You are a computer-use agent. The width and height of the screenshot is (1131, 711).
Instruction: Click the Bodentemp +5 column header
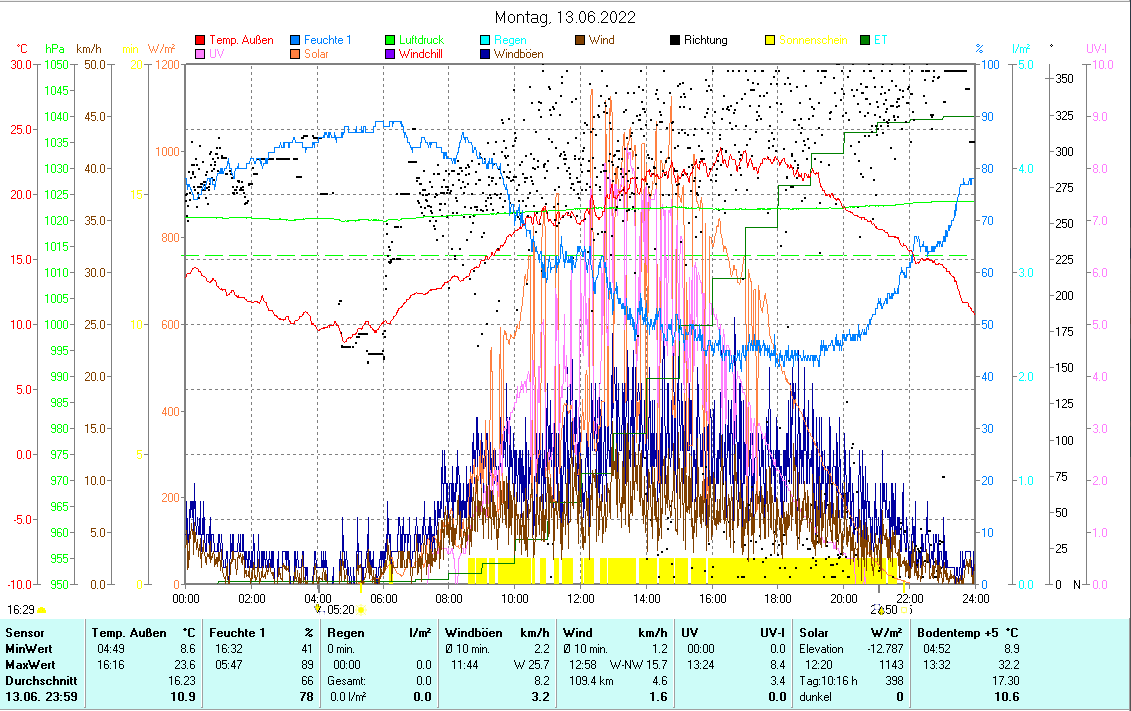tap(958, 633)
